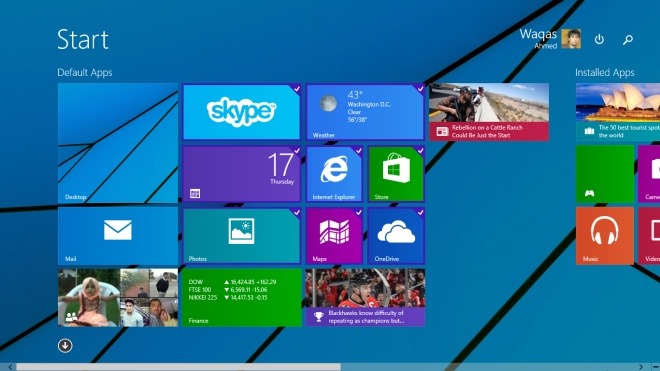This screenshot has width=660, height=371.
Task: Open the Games tile with controller icon
Action: (x=604, y=174)
